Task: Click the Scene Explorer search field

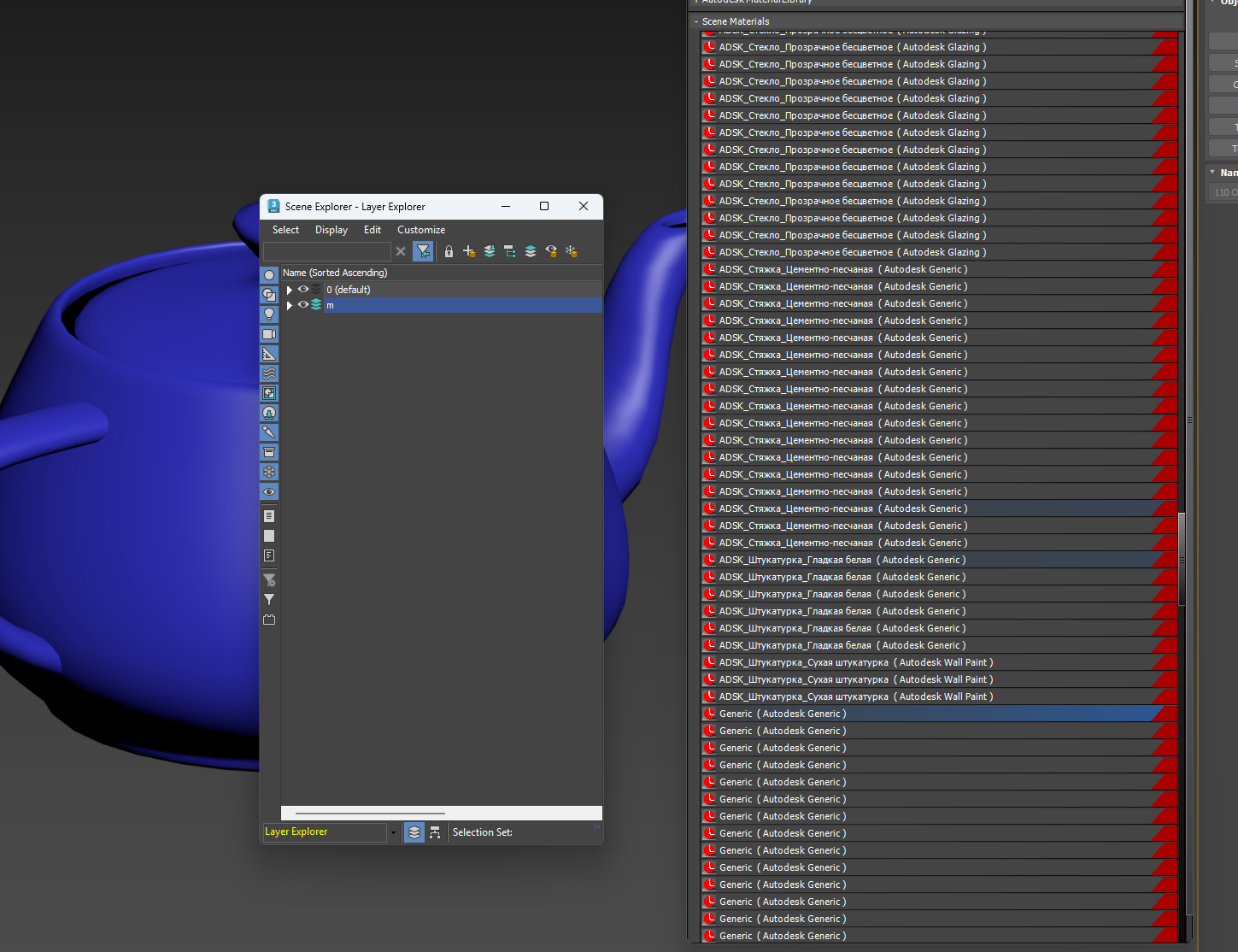Action: (x=327, y=251)
